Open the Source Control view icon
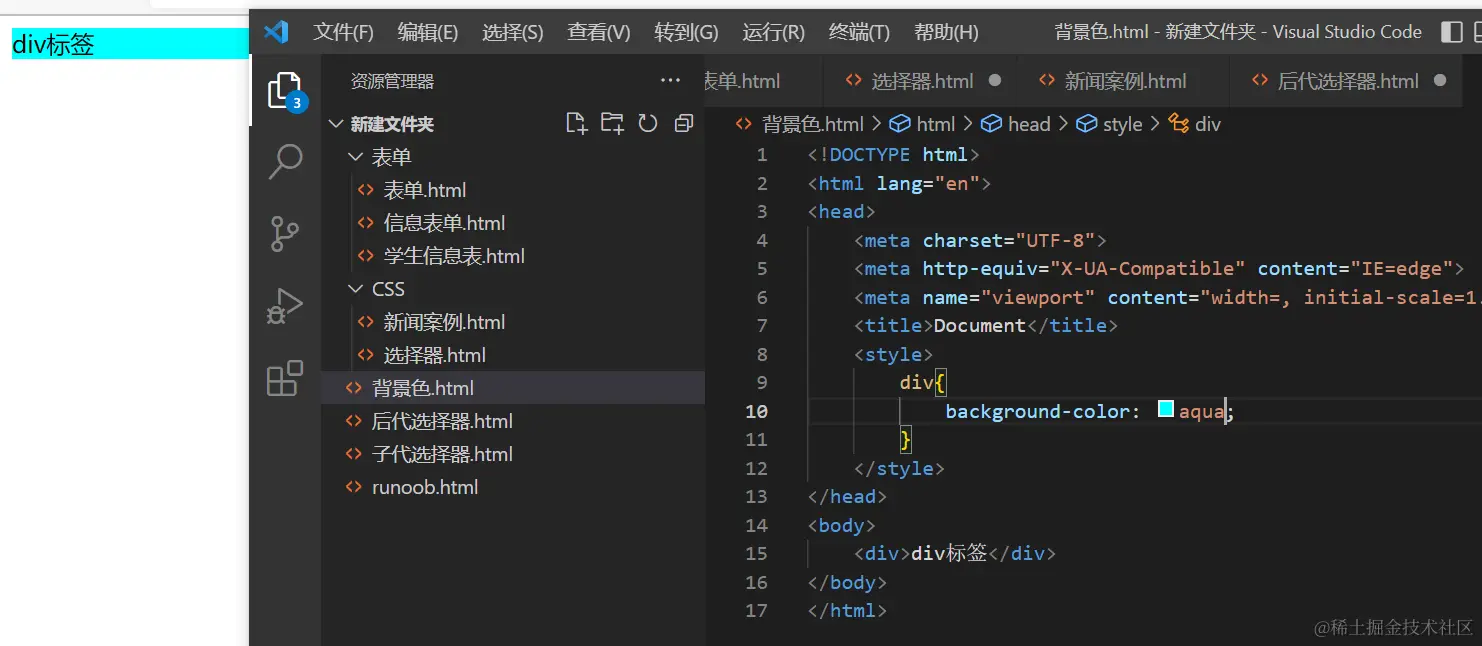The image size is (1482, 646). 285,234
